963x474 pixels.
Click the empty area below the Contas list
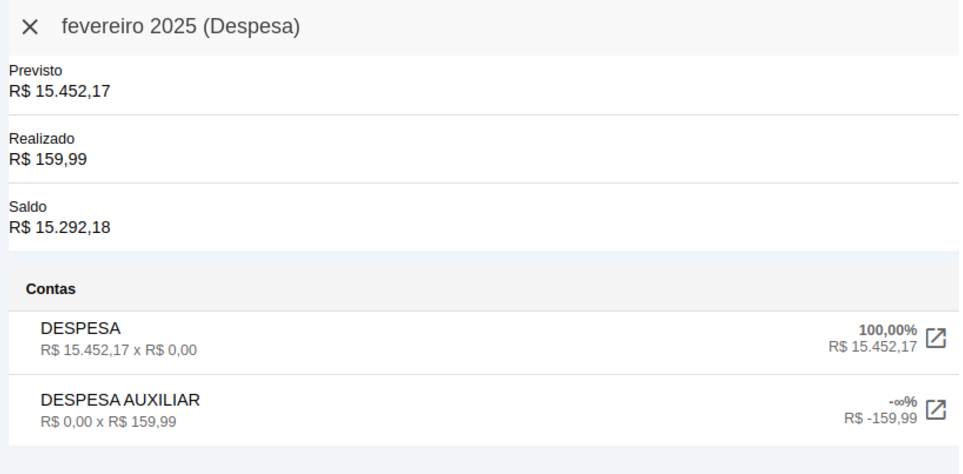pos(483,460)
